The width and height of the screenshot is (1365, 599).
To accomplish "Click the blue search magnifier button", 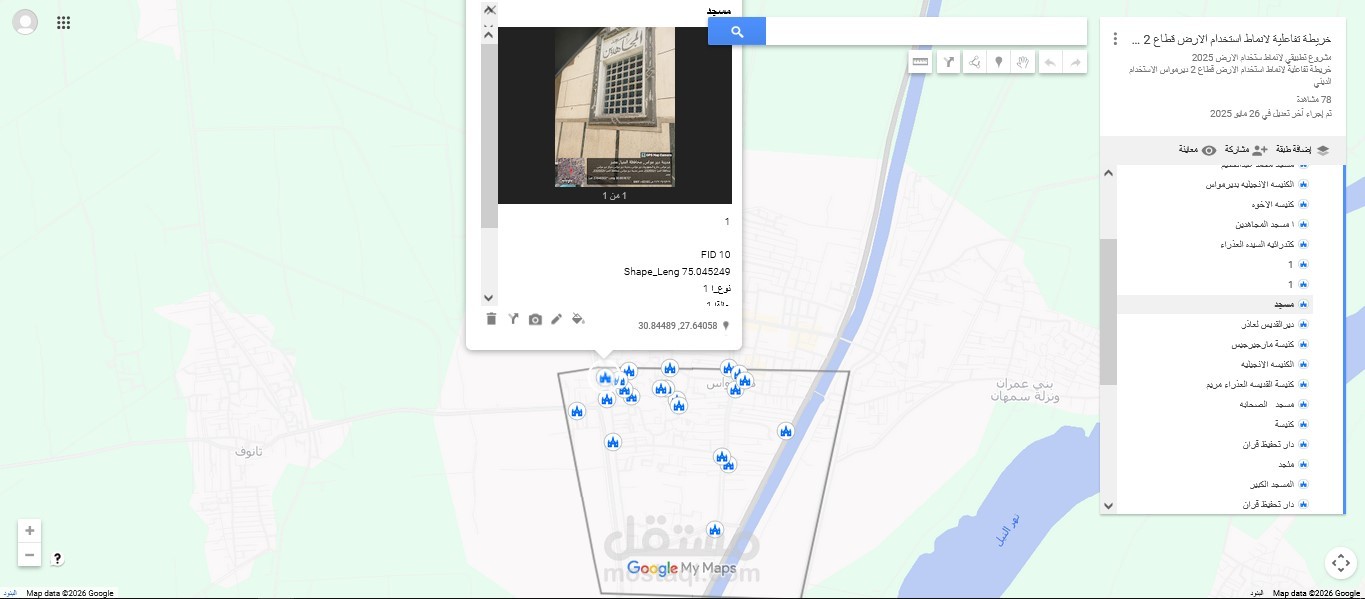I will coord(737,32).
